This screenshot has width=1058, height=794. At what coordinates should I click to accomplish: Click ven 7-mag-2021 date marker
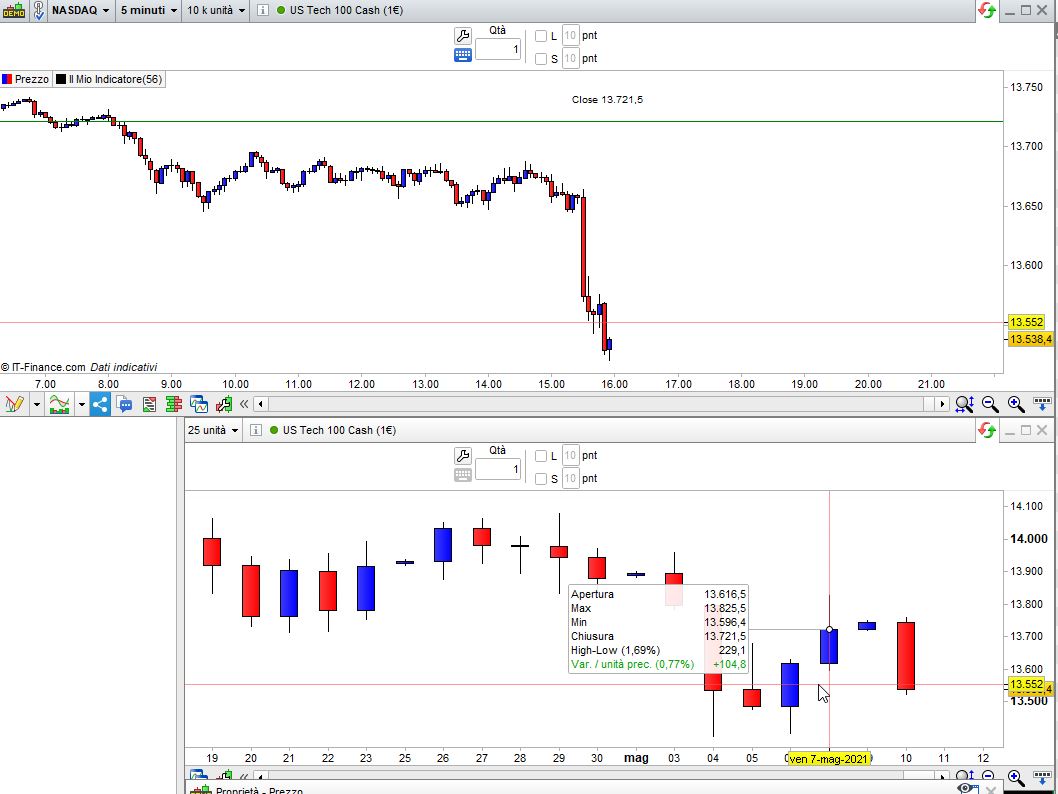829,759
